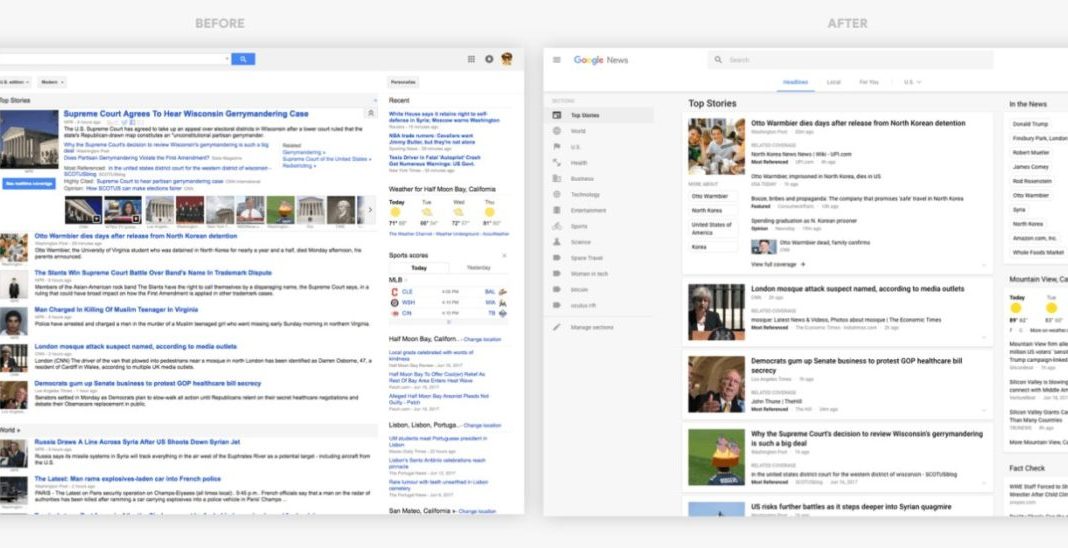
Task: Click the Space Travel label icon
Action: (556, 257)
